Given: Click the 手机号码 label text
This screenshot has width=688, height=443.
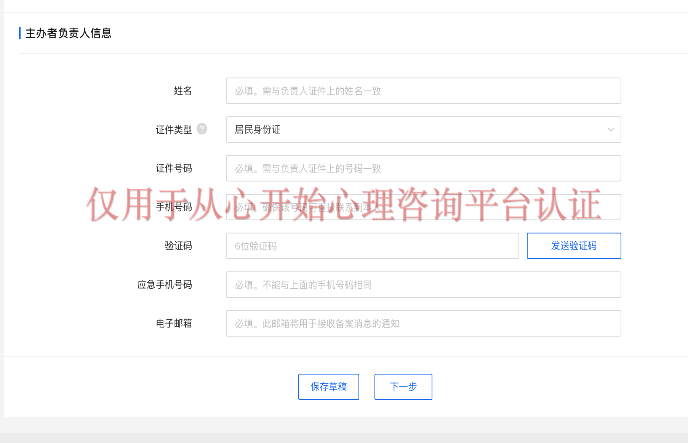Looking at the screenshot, I should point(174,207).
